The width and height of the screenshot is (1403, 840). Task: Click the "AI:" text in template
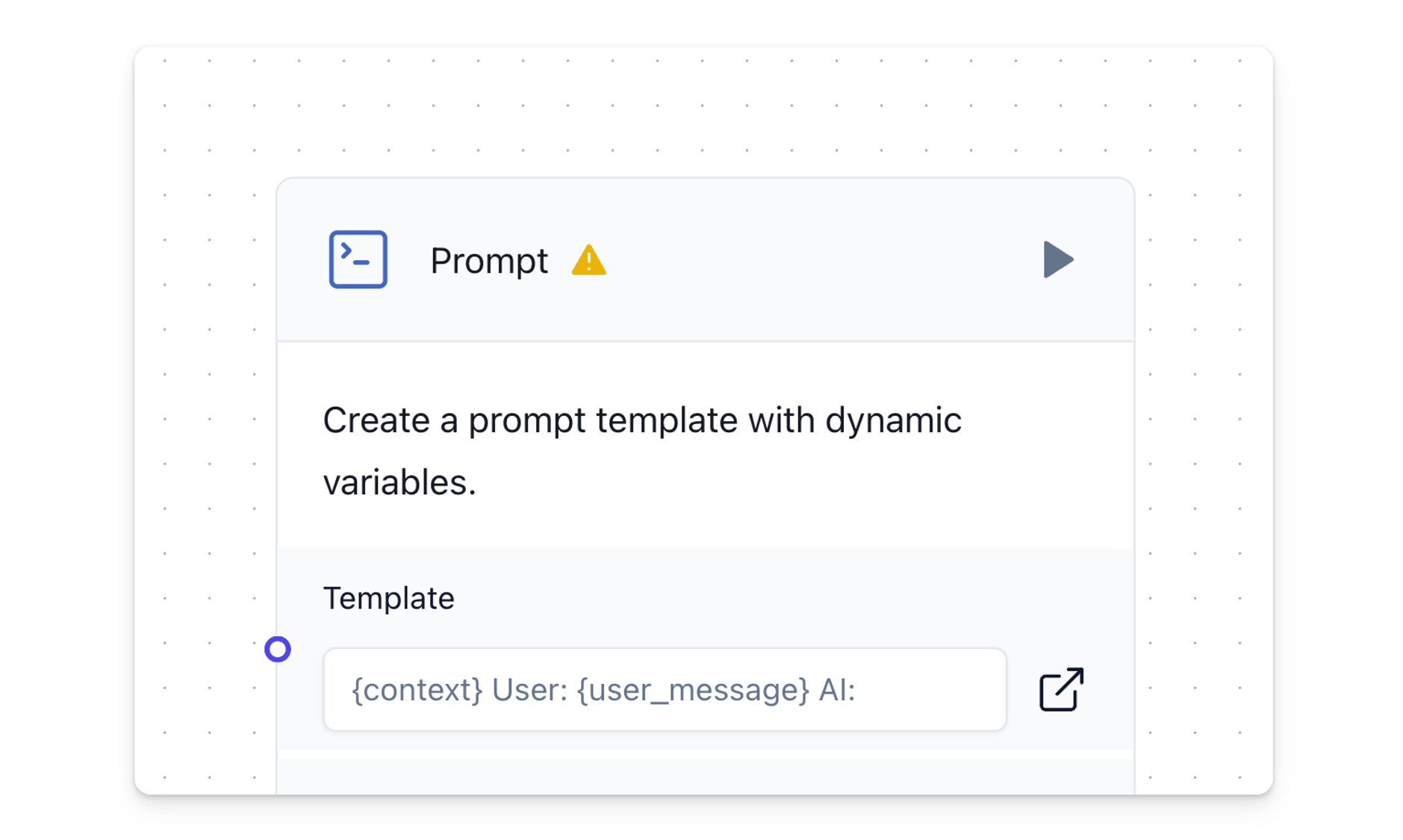point(836,690)
